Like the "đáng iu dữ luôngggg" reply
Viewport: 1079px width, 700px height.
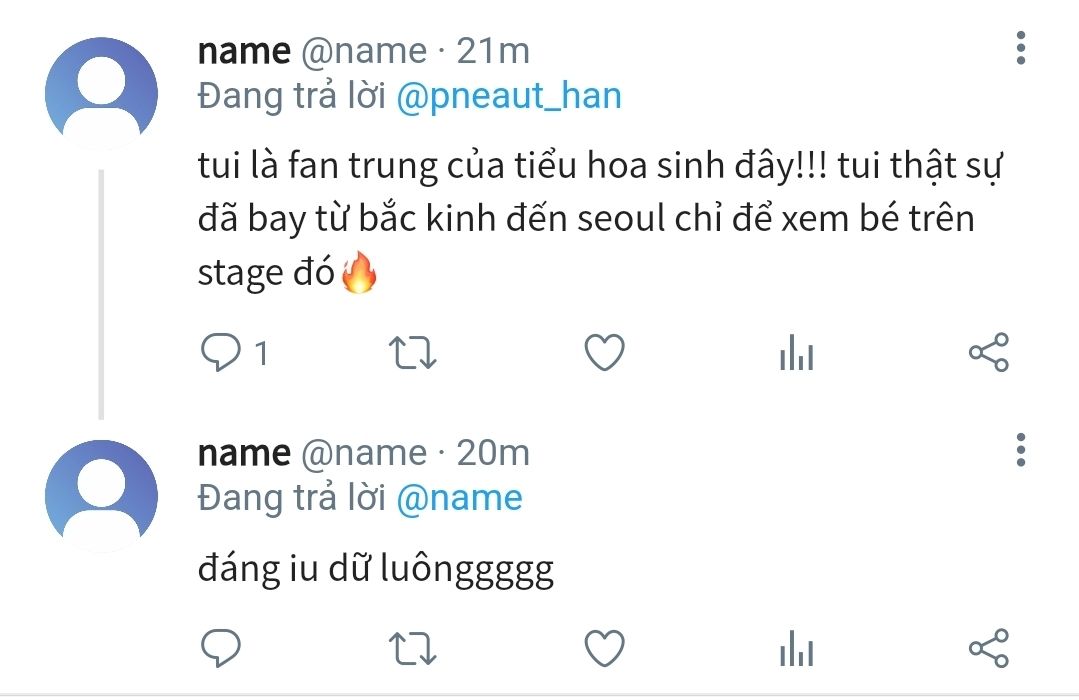coord(604,649)
